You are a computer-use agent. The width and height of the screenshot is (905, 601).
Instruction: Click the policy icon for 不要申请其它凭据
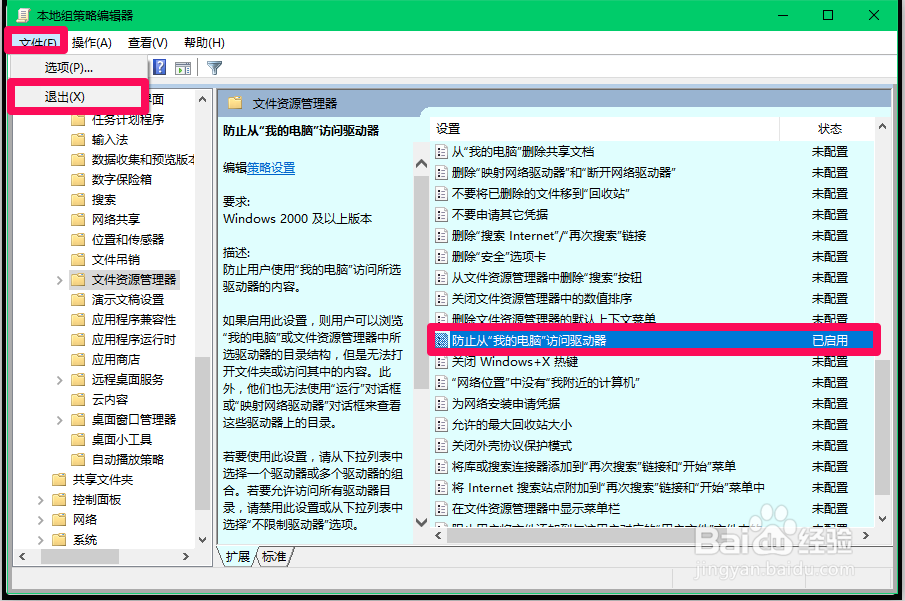(442, 215)
